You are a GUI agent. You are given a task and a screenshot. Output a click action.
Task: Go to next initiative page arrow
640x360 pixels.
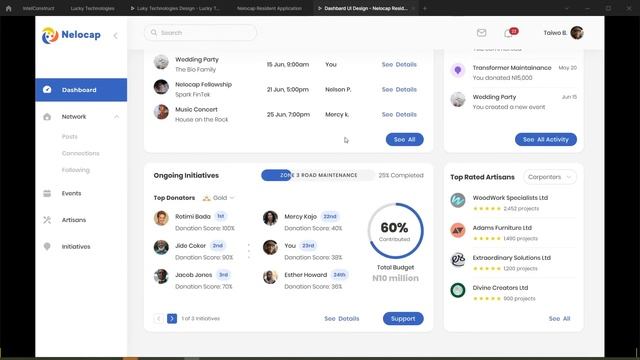(172, 318)
